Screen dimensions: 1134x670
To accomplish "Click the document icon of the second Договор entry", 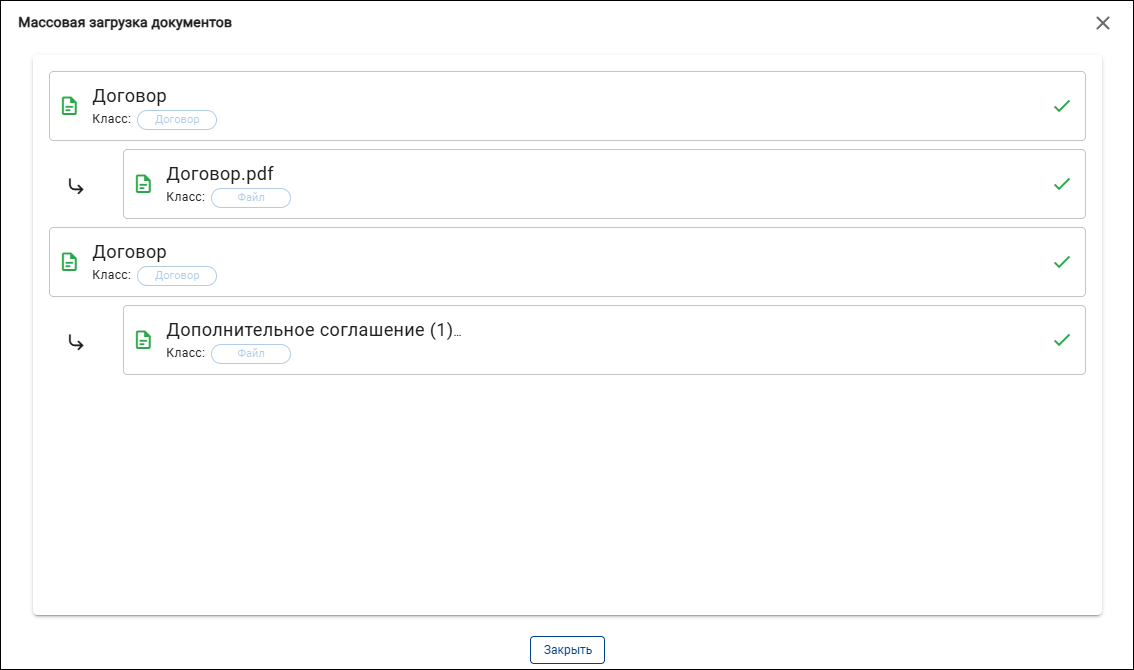I will tap(69, 262).
